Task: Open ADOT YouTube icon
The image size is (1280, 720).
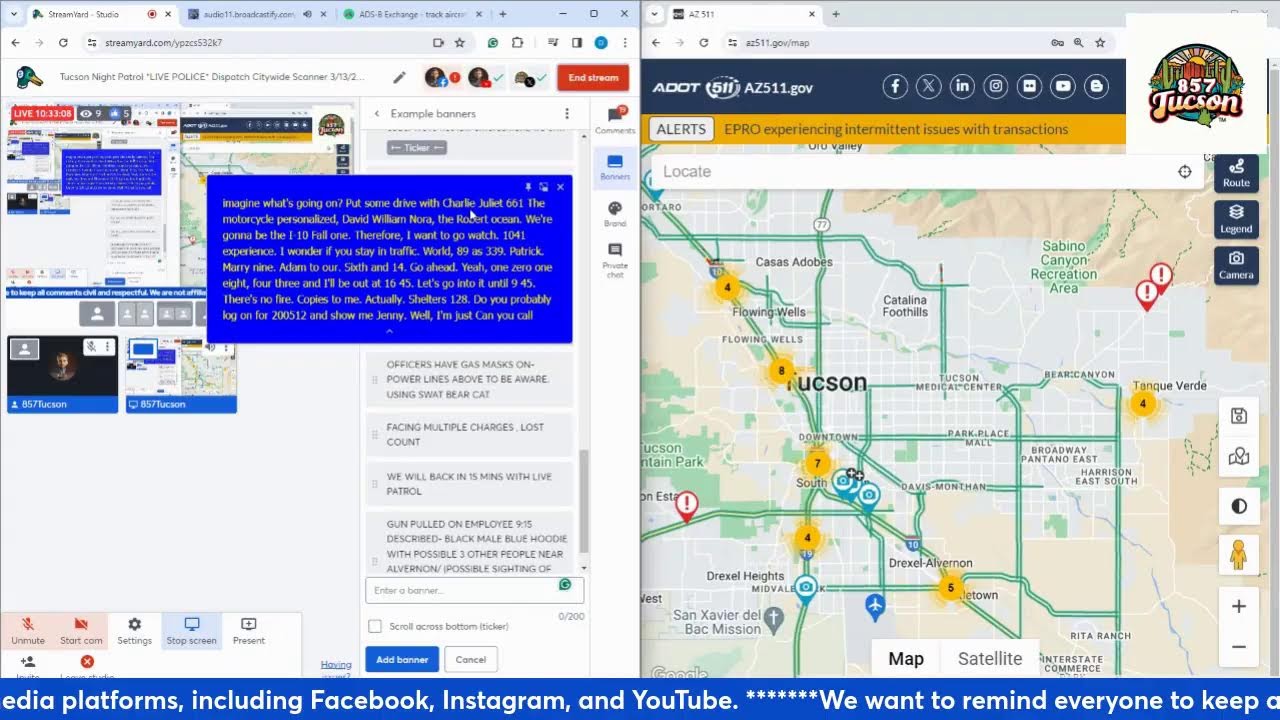Action: coord(1063,86)
